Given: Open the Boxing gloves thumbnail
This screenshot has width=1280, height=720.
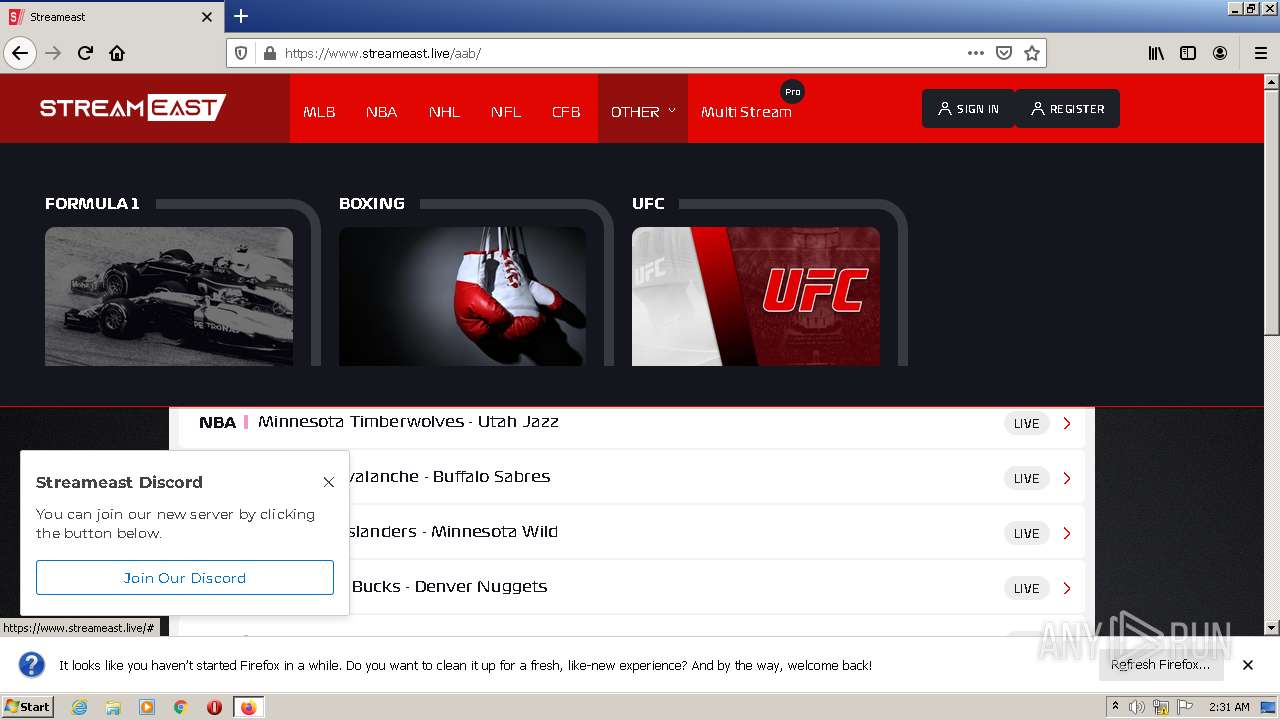Looking at the screenshot, I should point(462,296).
